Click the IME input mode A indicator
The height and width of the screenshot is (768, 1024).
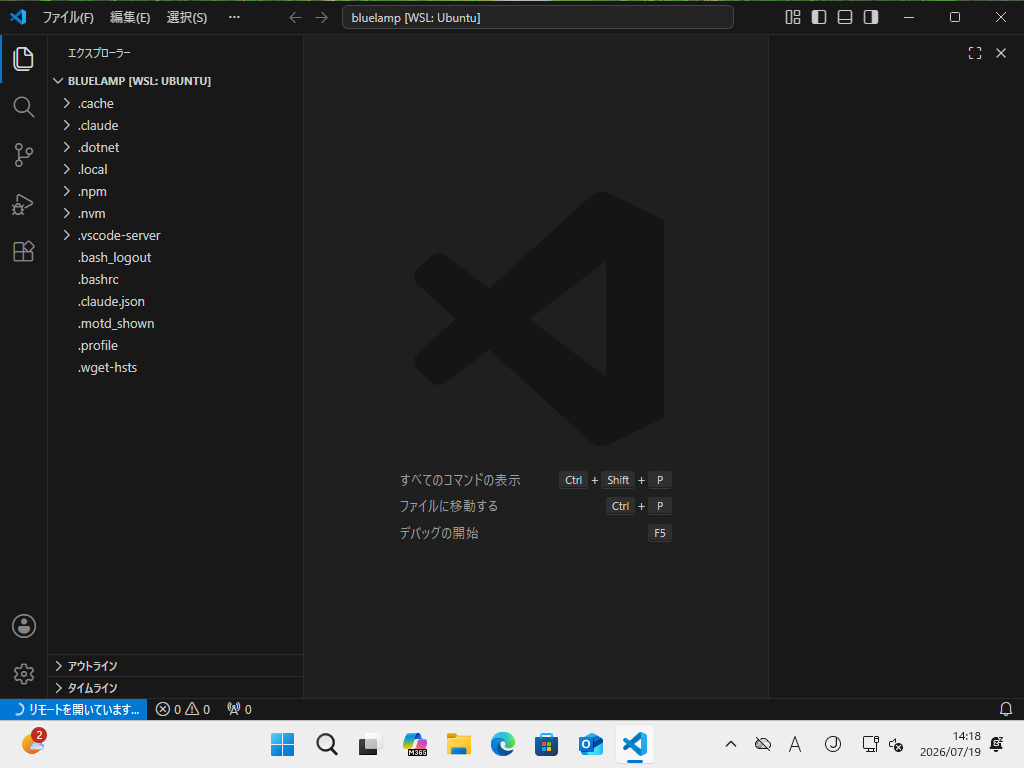(795, 744)
